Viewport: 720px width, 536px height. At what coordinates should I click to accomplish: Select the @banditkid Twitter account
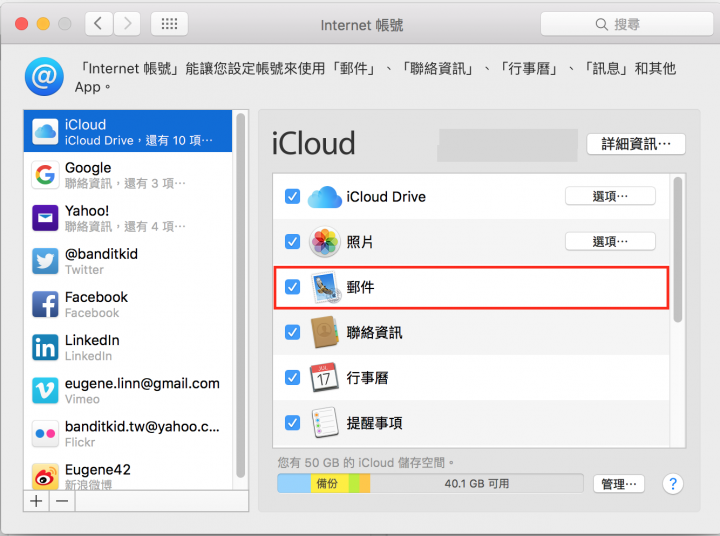coord(128,261)
